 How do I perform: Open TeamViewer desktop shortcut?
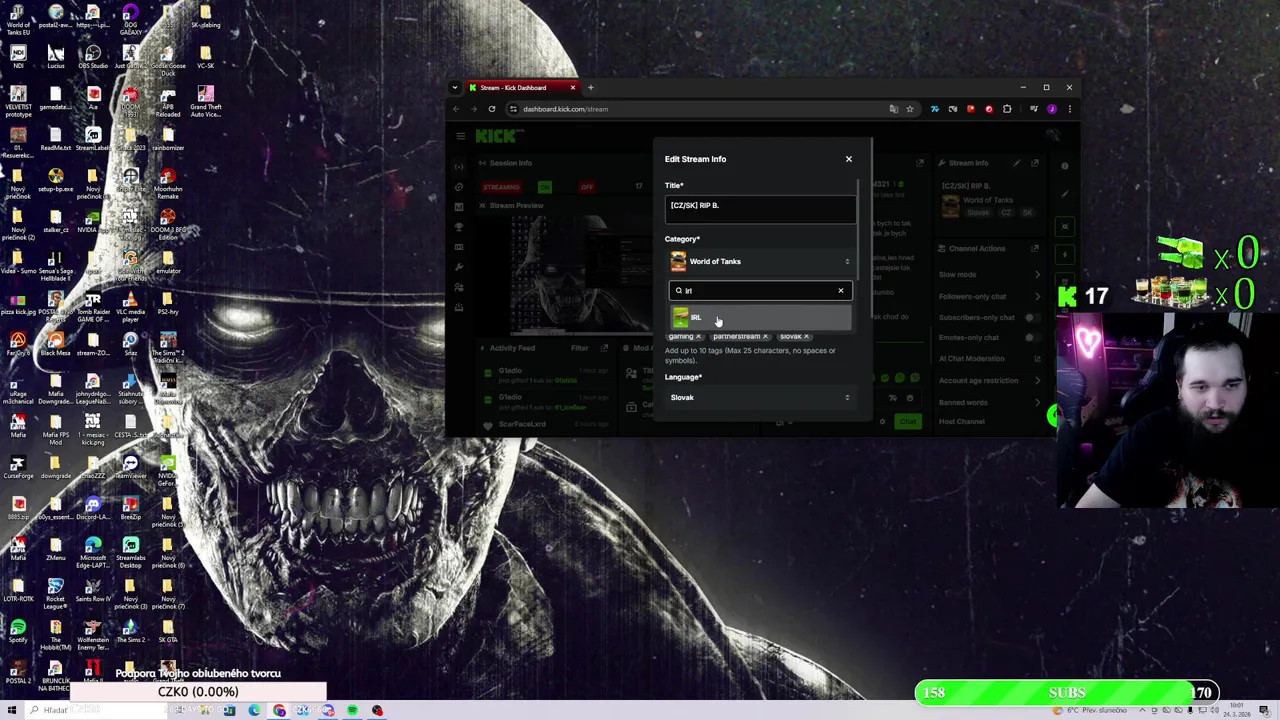[x=130, y=468]
